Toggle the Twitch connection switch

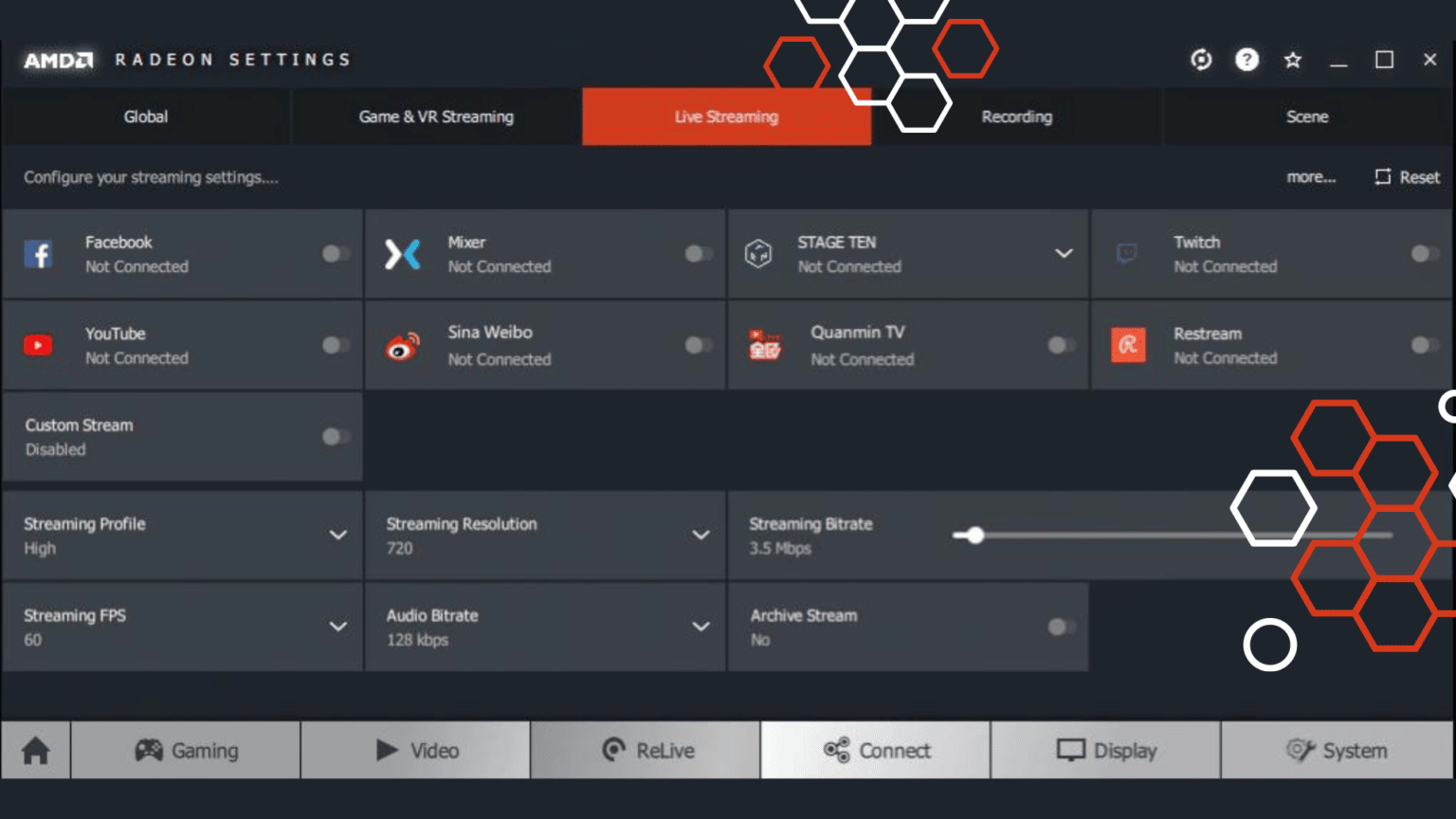(1425, 253)
